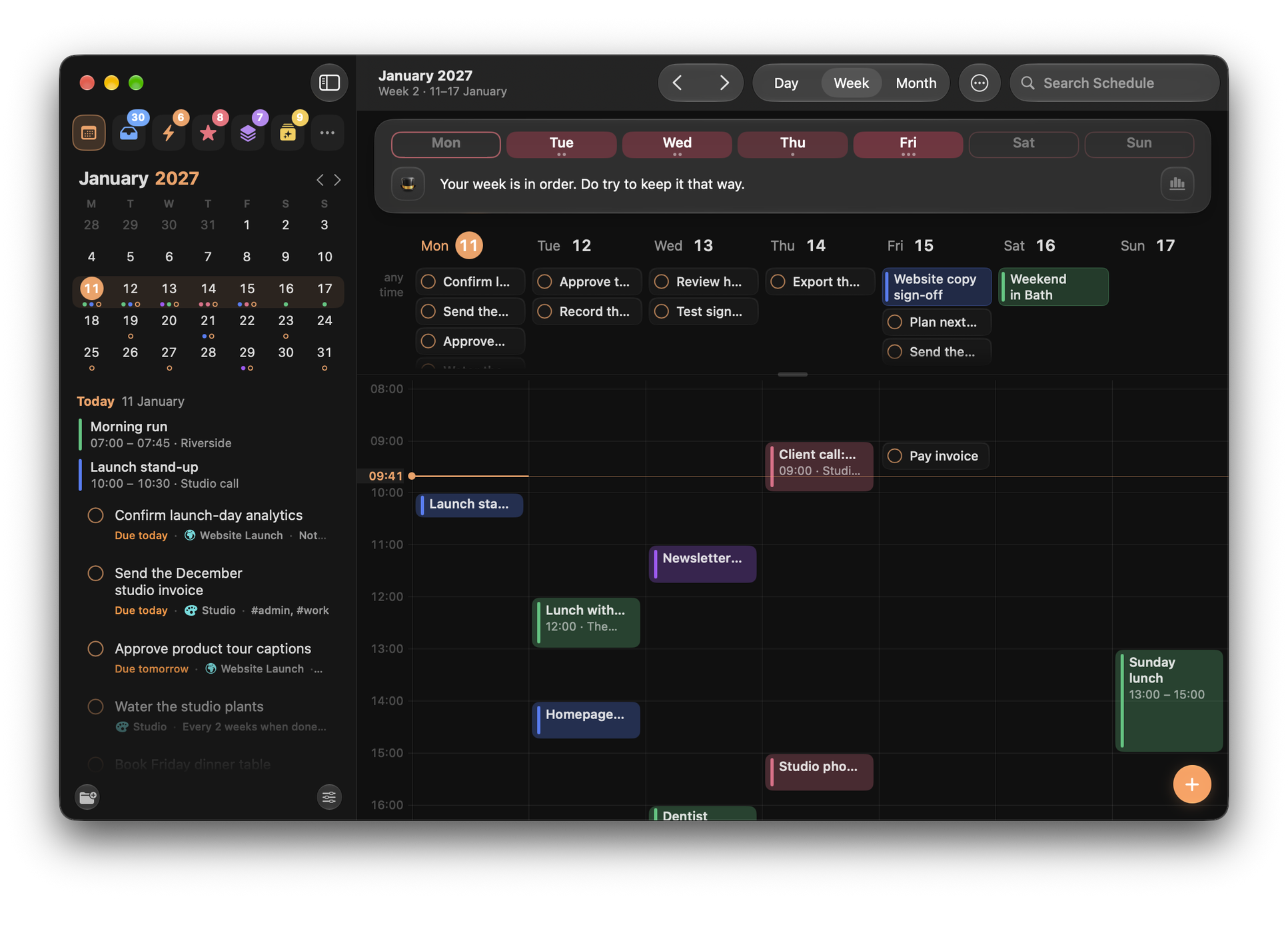
Task: Show previous month in mini calendar
Action: pos(320,180)
